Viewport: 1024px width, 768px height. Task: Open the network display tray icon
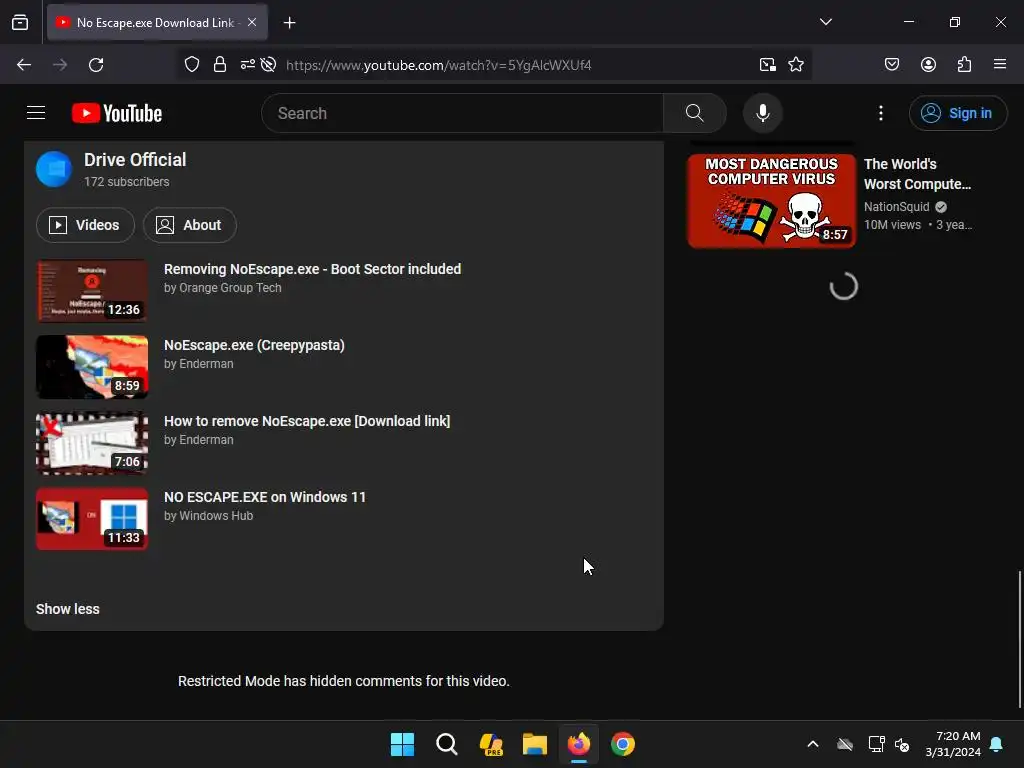[x=876, y=744]
